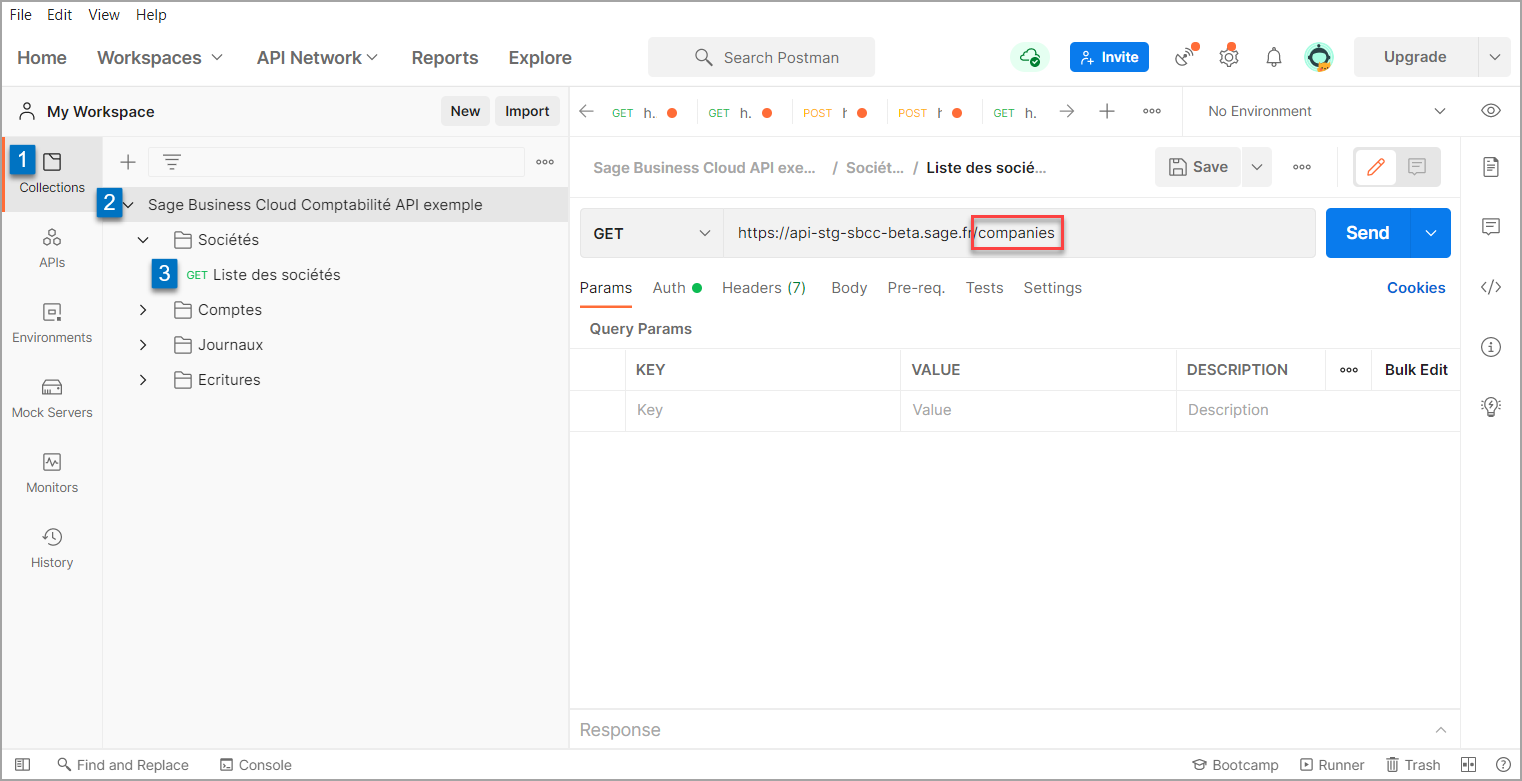Open the History sidebar panel
Viewport: 1522px width, 781px height.
coord(52,549)
